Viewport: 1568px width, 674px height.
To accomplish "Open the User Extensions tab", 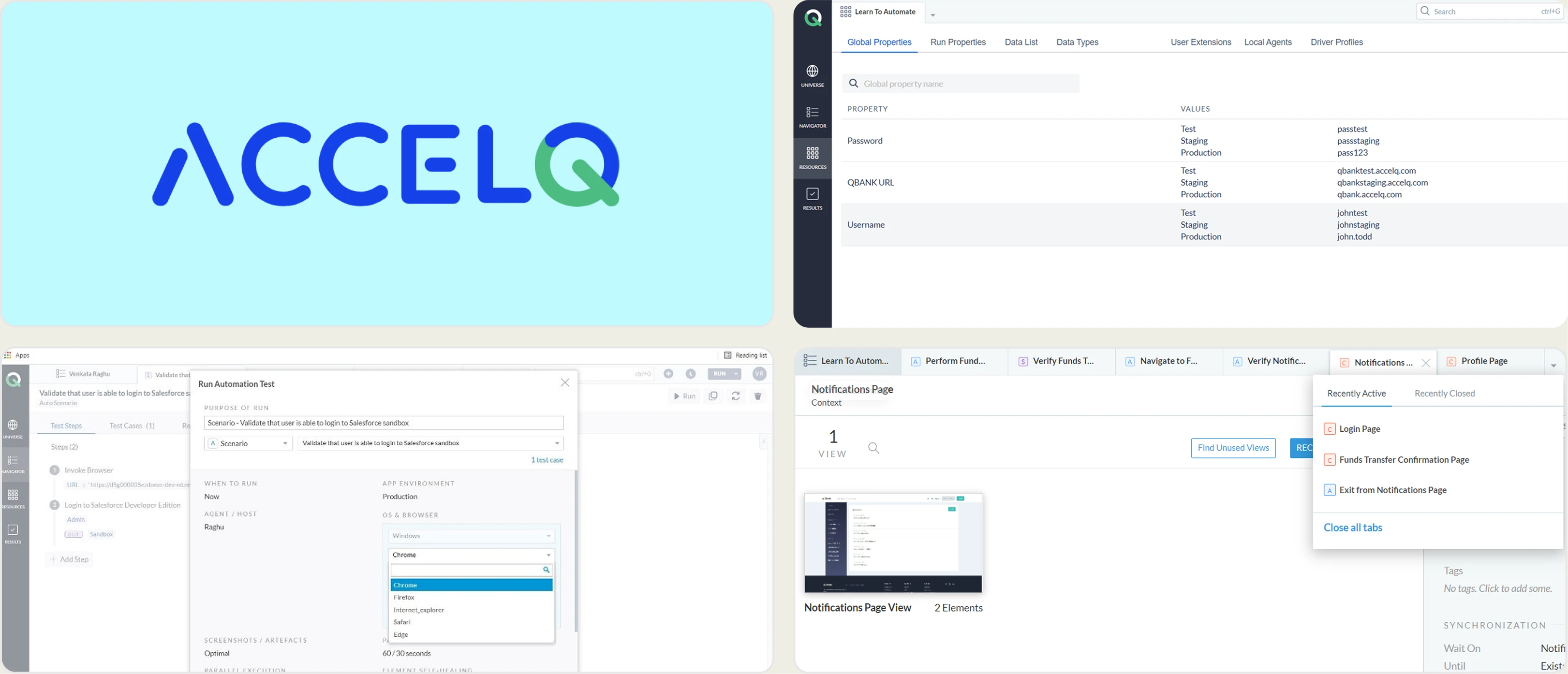I will click(x=1200, y=42).
